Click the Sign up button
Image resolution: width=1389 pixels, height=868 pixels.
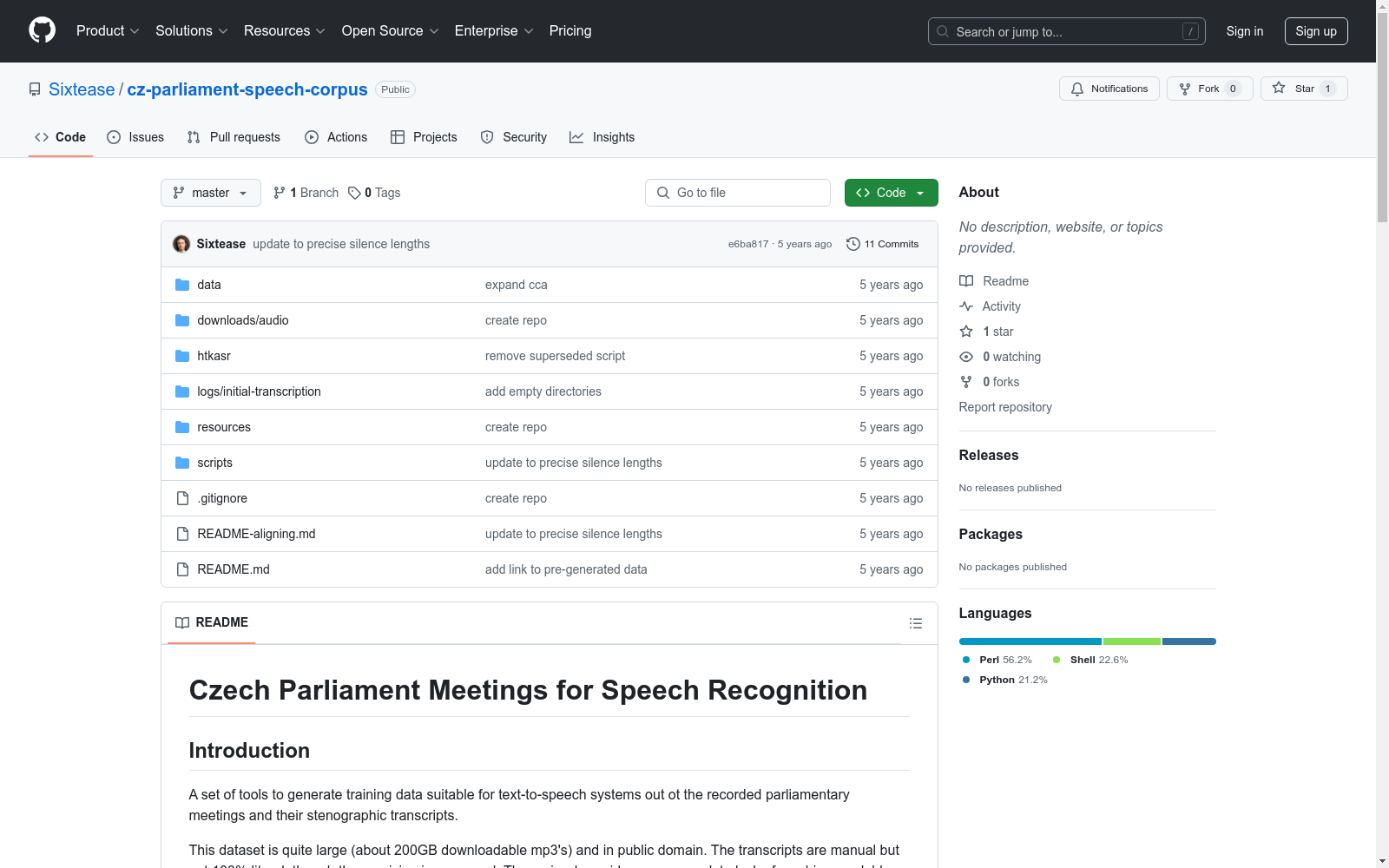pyautogui.click(x=1316, y=31)
